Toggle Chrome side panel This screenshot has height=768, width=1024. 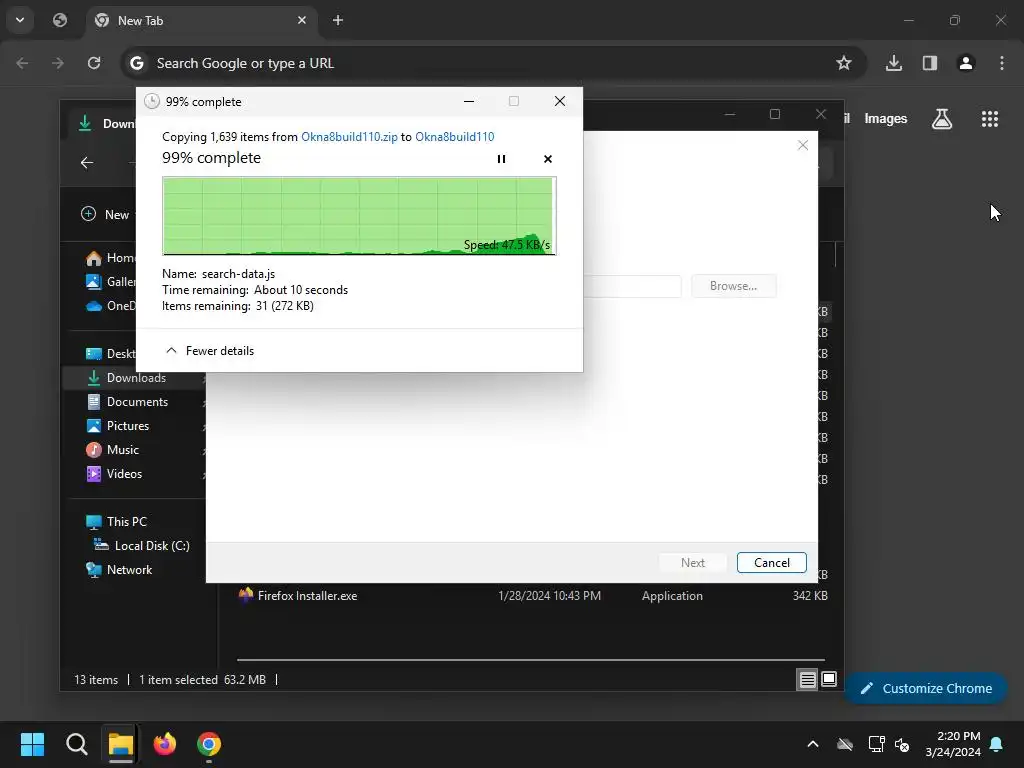click(x=930, y=63)
